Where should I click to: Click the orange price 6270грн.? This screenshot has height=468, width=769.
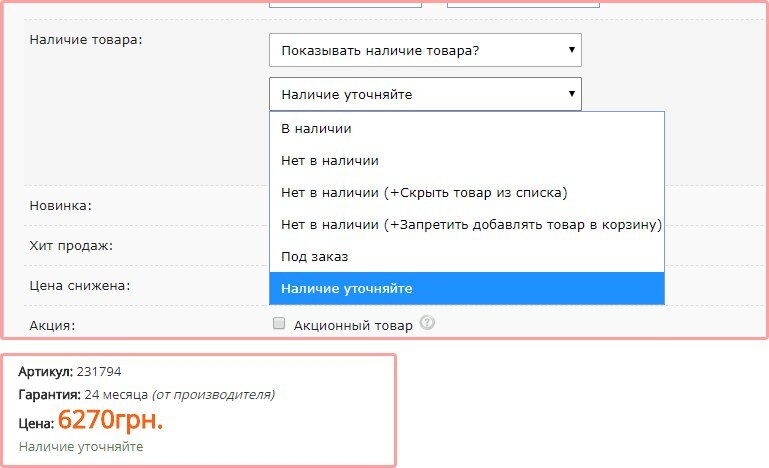pos(110,420)
